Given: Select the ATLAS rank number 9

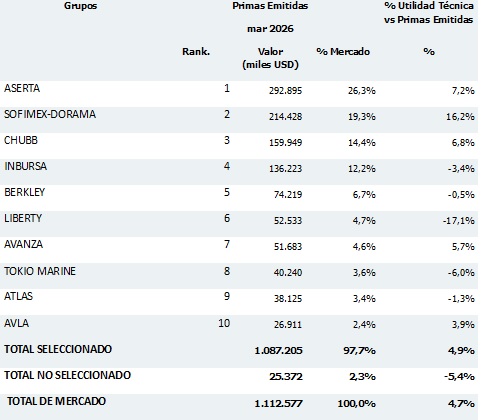Looking at the screenshot, I should pos(227,296).
